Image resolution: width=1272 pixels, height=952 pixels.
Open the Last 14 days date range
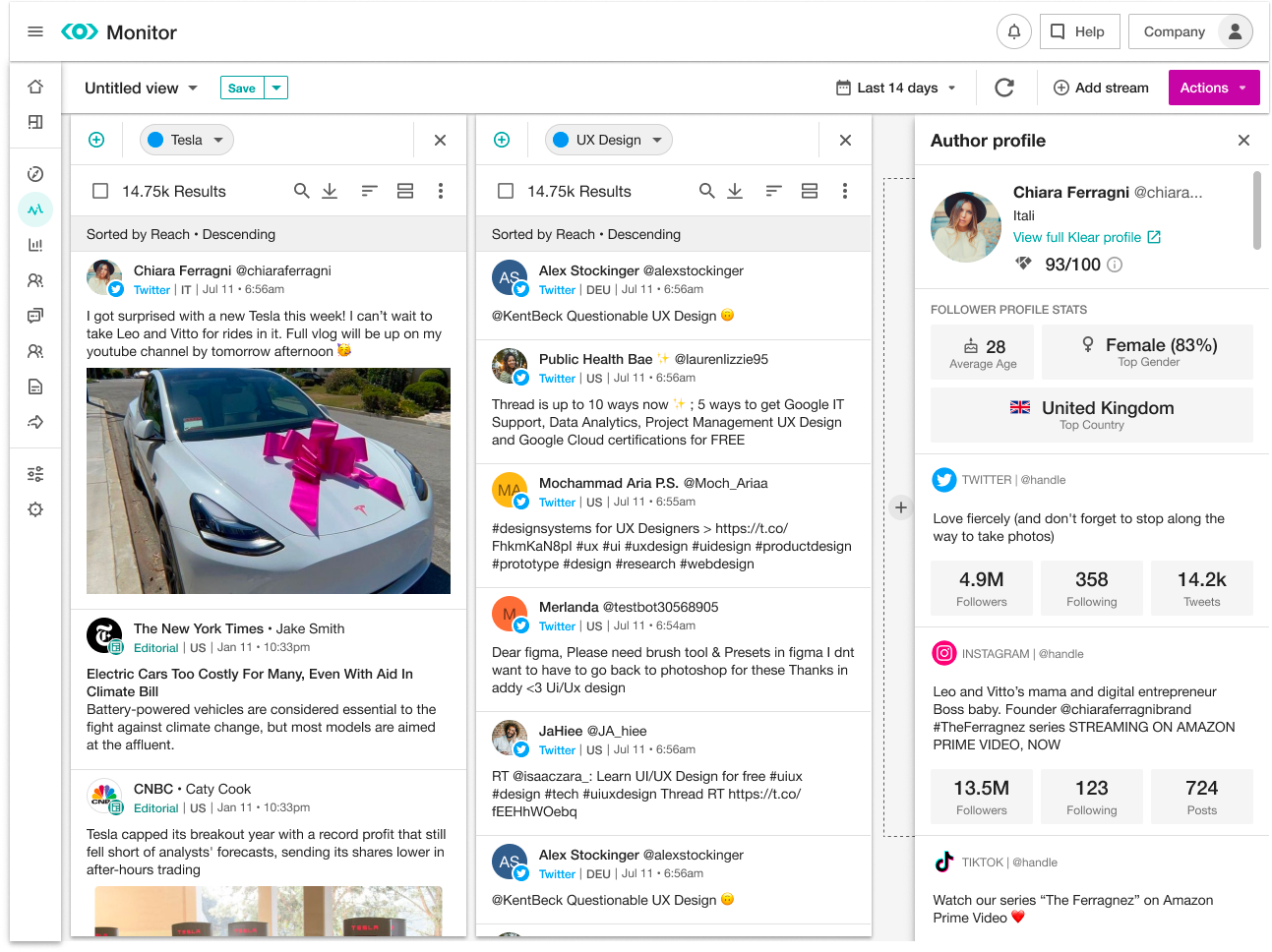895,88
